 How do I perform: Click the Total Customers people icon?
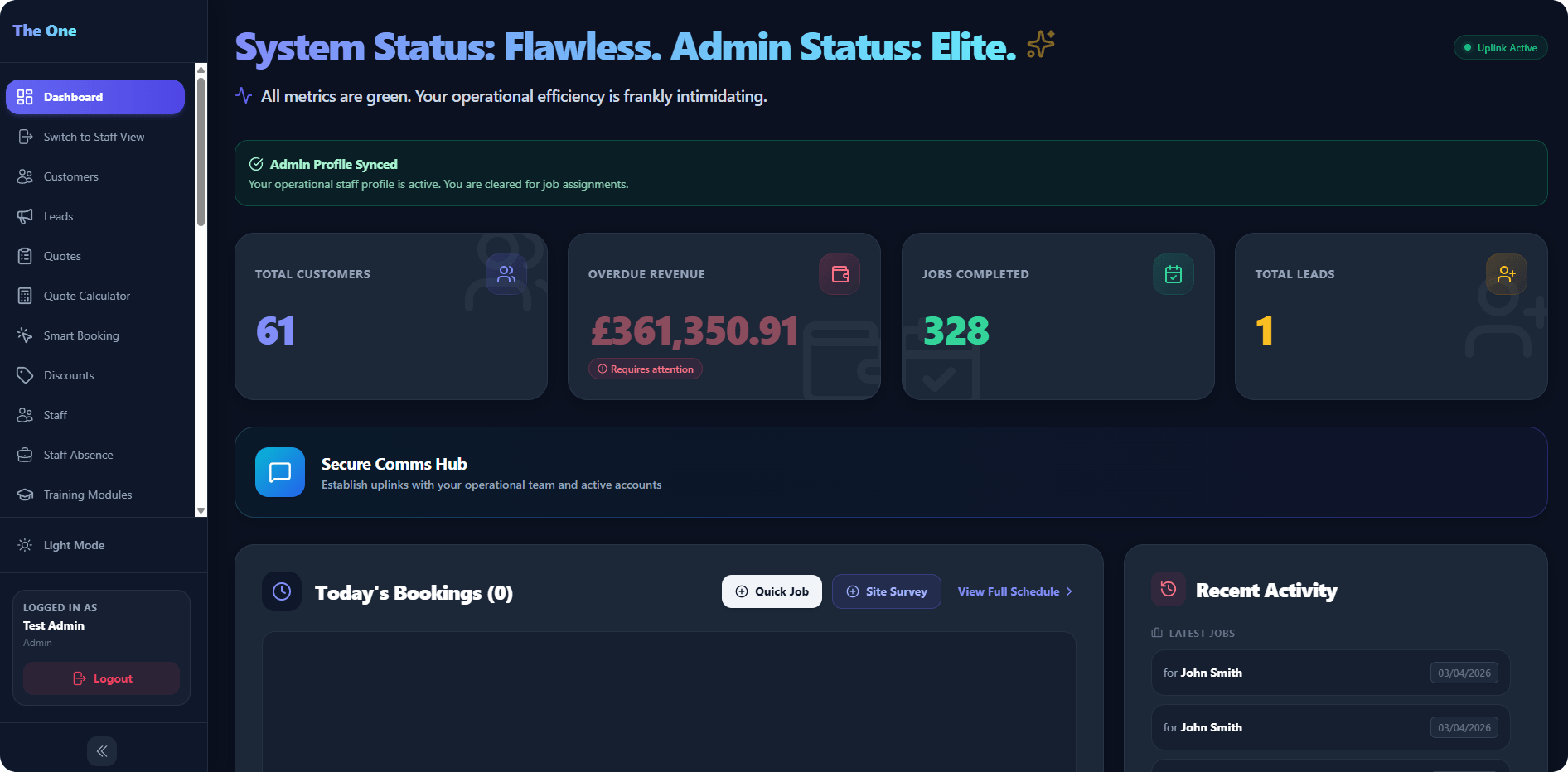pos(506,274)
